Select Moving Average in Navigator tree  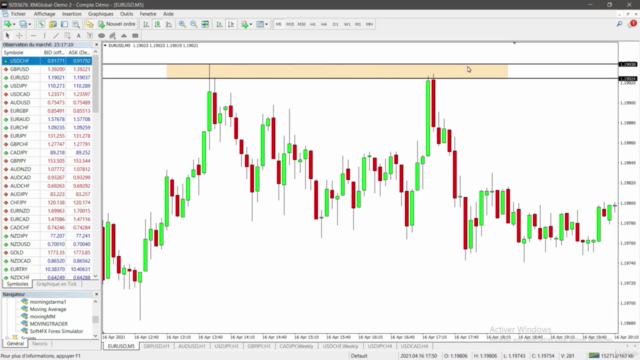coord(48,309)
